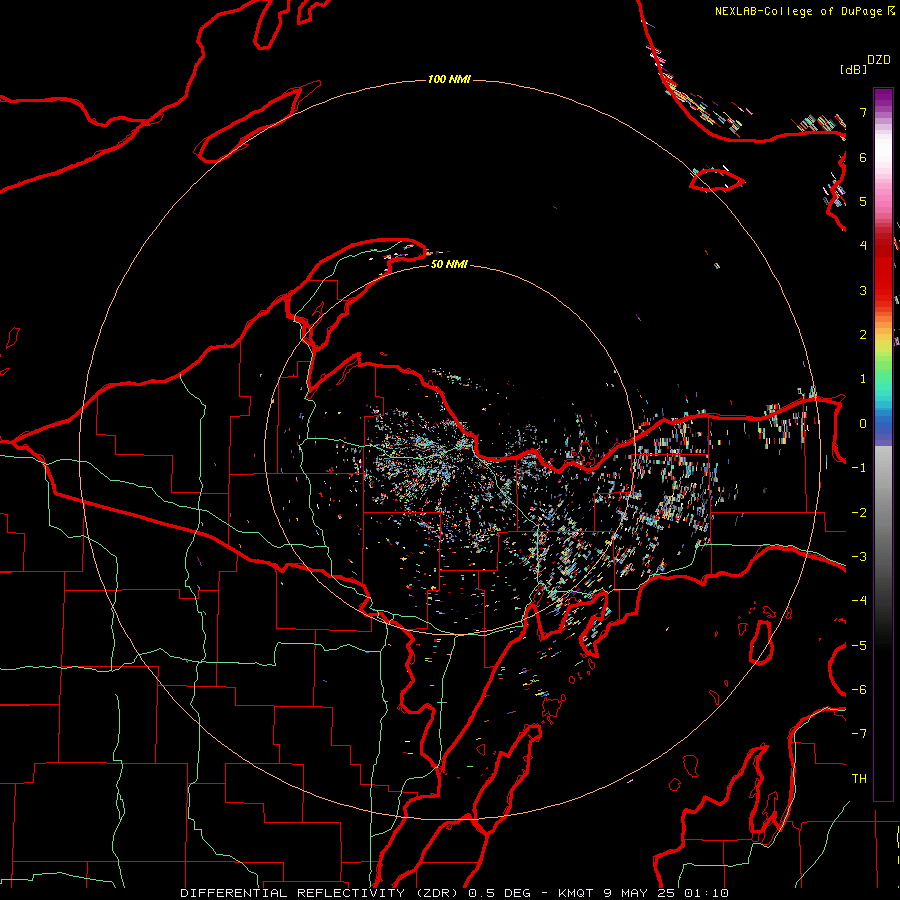The image size is (900, 900).
Task: Click the 3 dB value on the legend
Action: coord(863,290)
